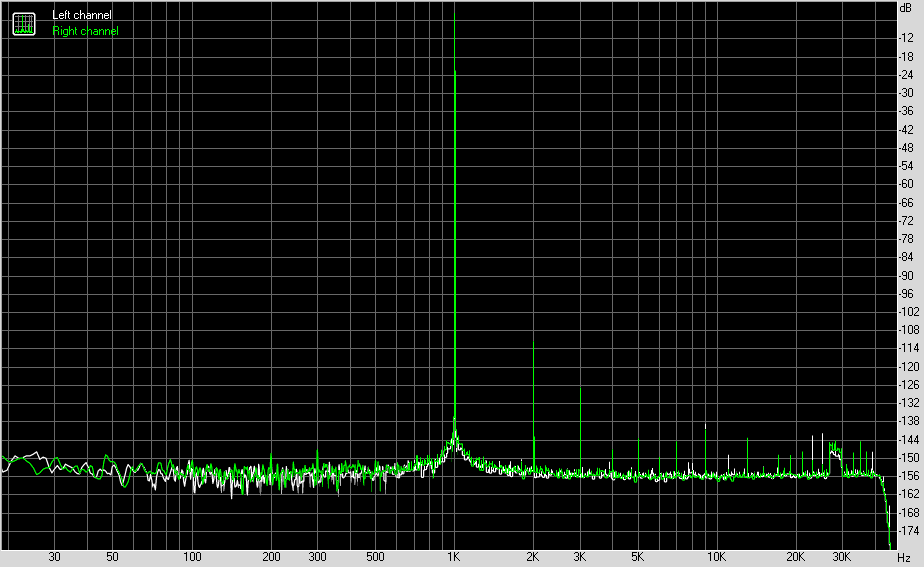
Task: Click the -120 dB scale value
Action: (x=909, y=367)
